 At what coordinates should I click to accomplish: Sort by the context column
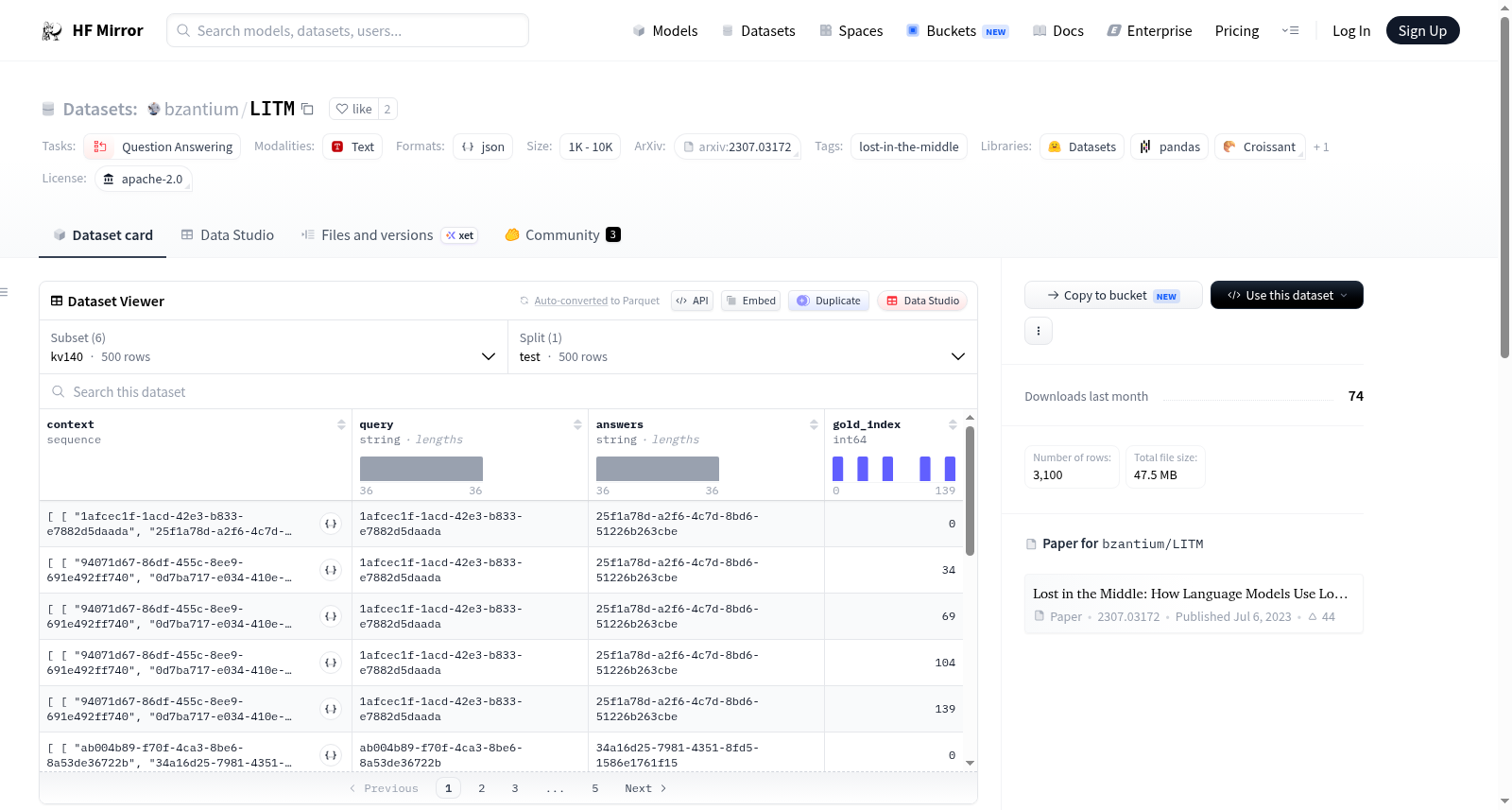[341, 425]
